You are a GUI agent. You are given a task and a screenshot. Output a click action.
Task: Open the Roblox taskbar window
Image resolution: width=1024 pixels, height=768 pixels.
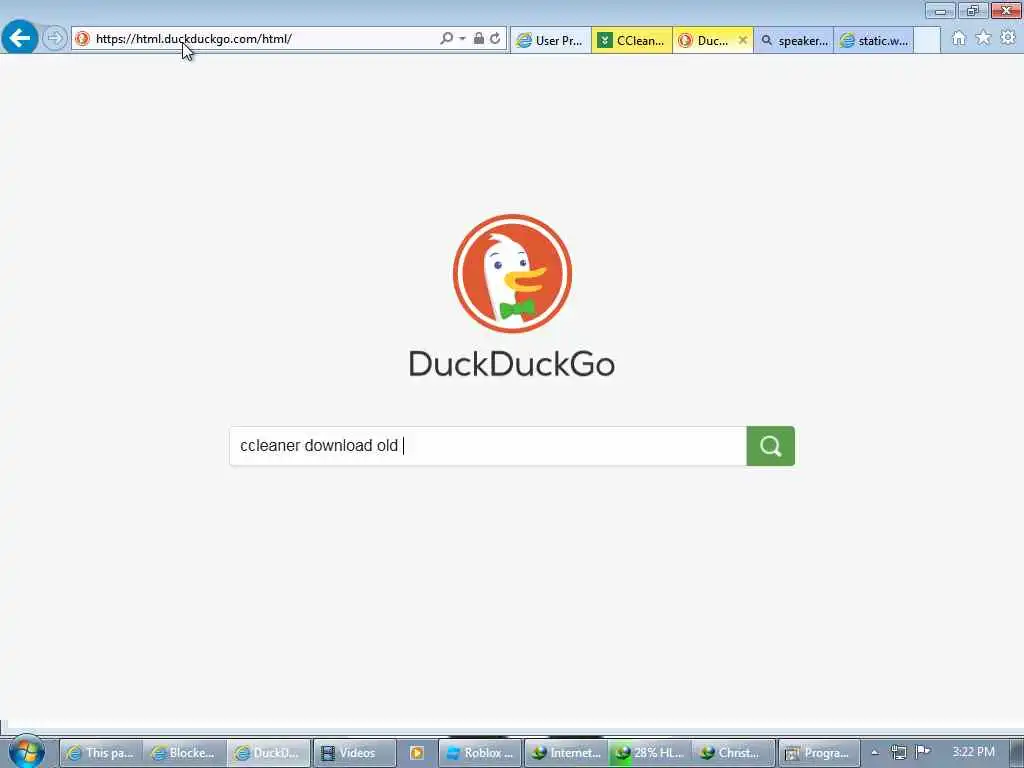(480, 753)
